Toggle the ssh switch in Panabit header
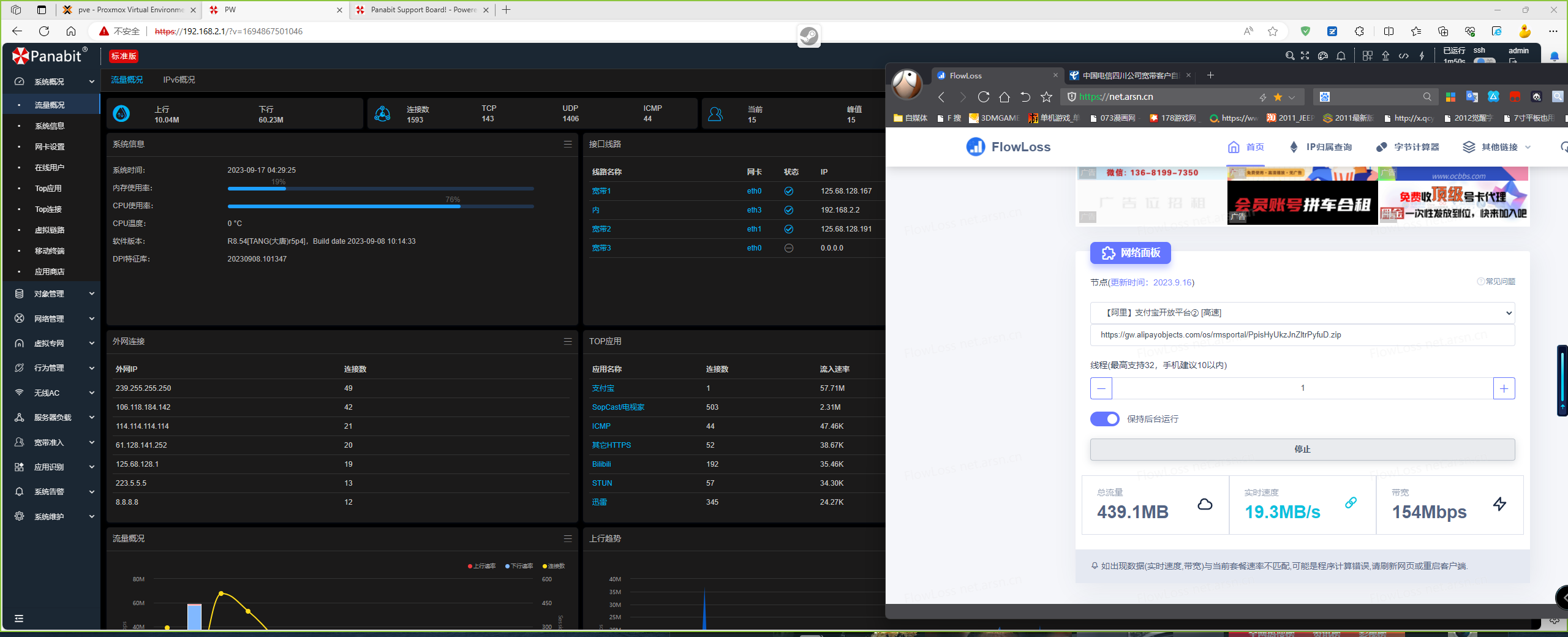This screenshot has height=637, width=1568. [1484, 61]
